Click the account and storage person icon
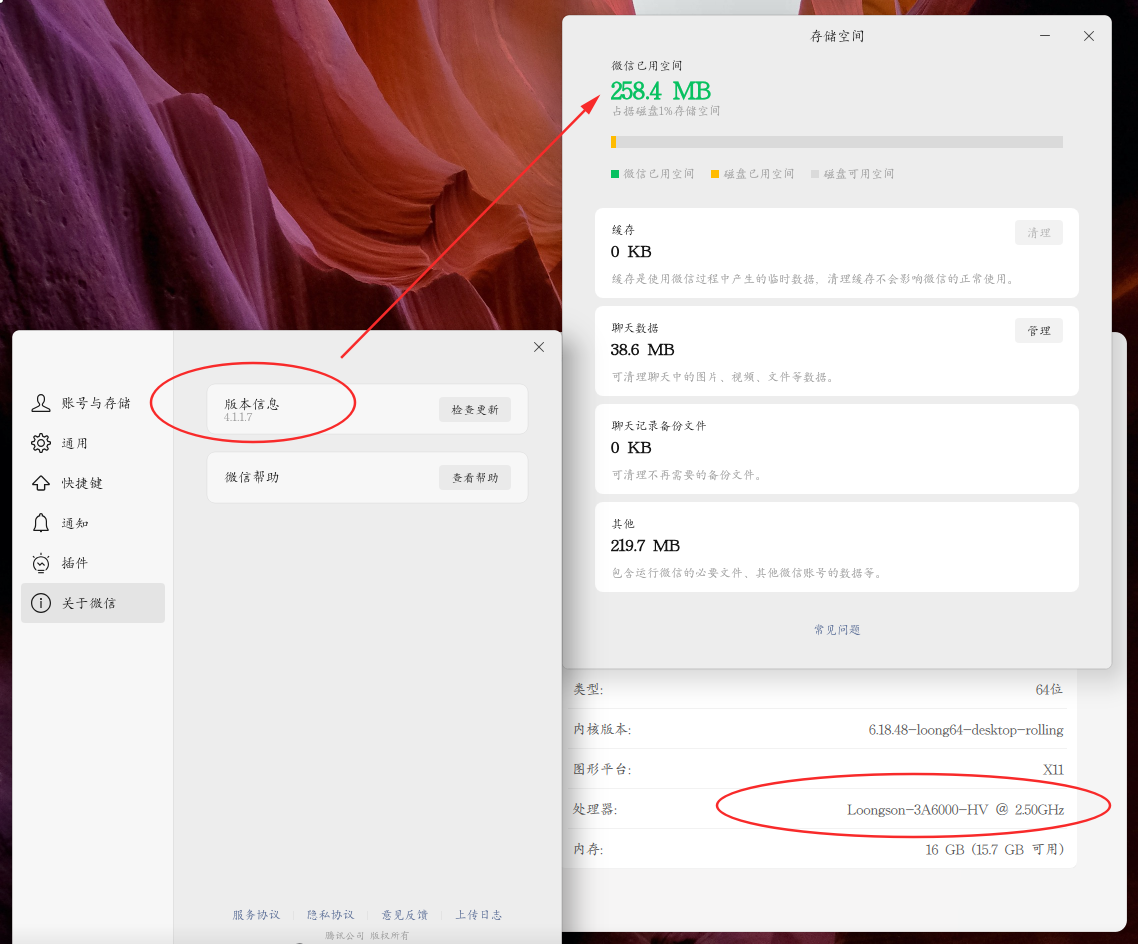The image size is (1138, 944). pos(41,403)
